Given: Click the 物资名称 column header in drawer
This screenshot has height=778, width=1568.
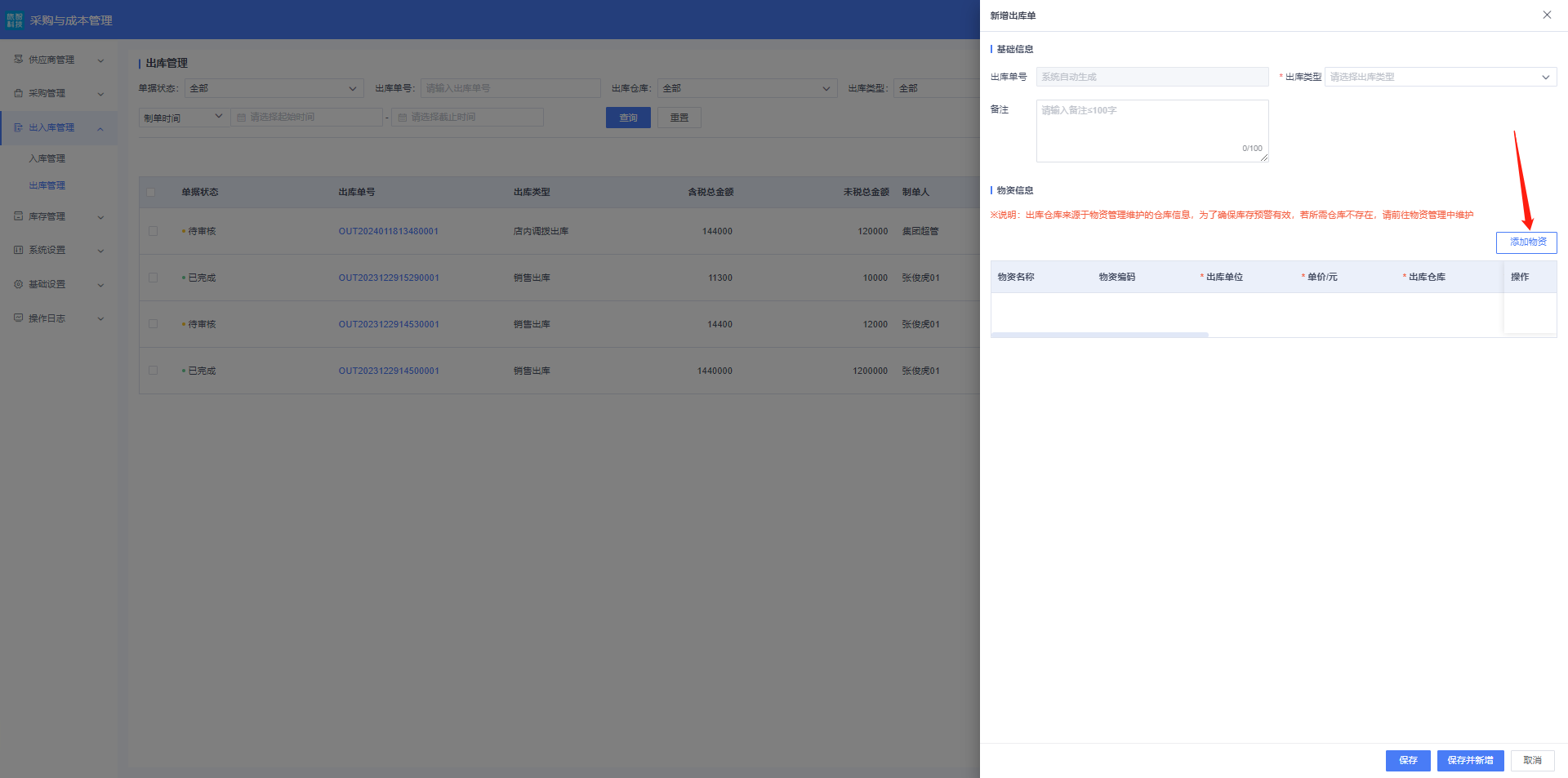Looking at the screenshot, I should (1016, 277).
